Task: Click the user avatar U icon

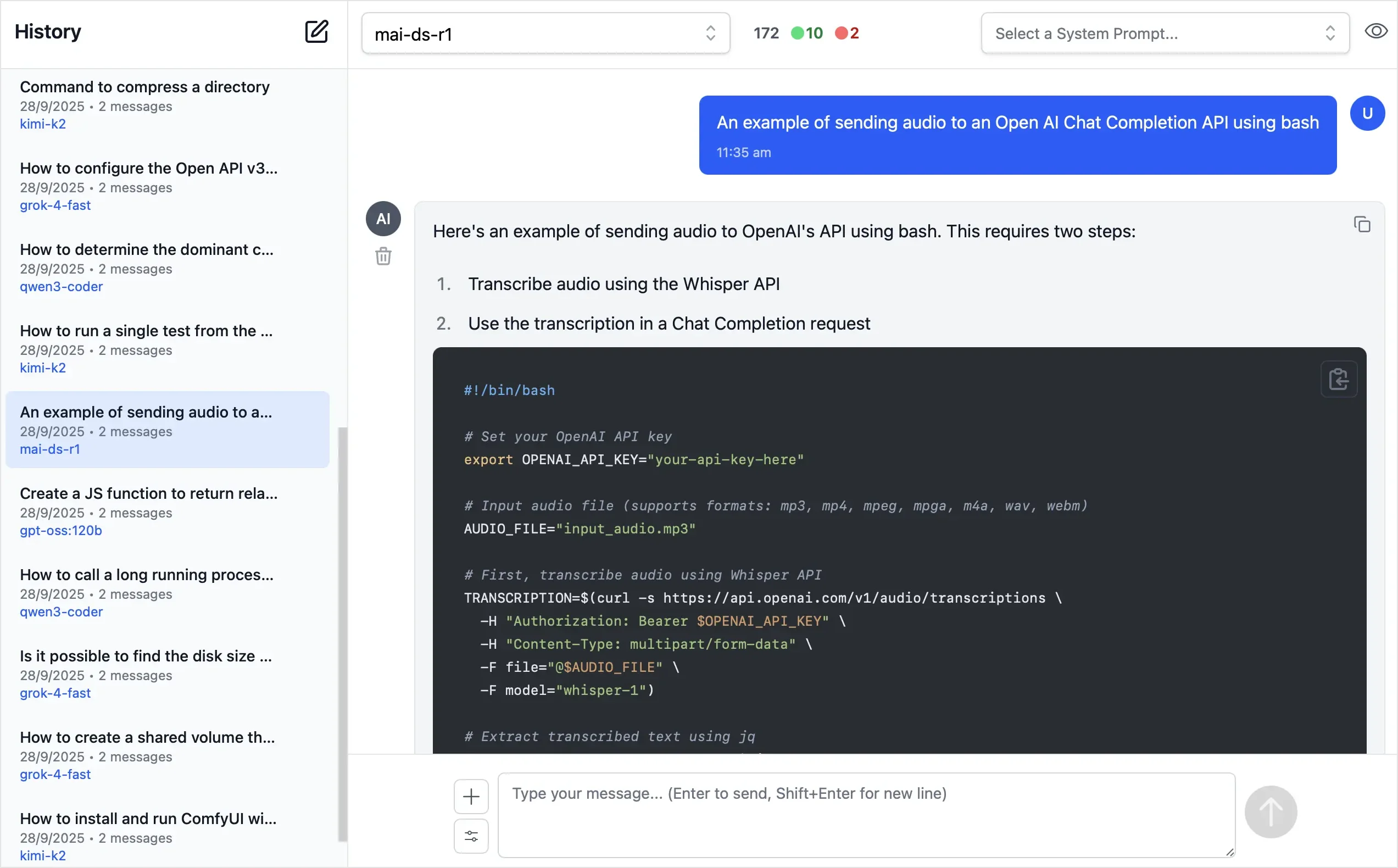Action: [1367, 114]
